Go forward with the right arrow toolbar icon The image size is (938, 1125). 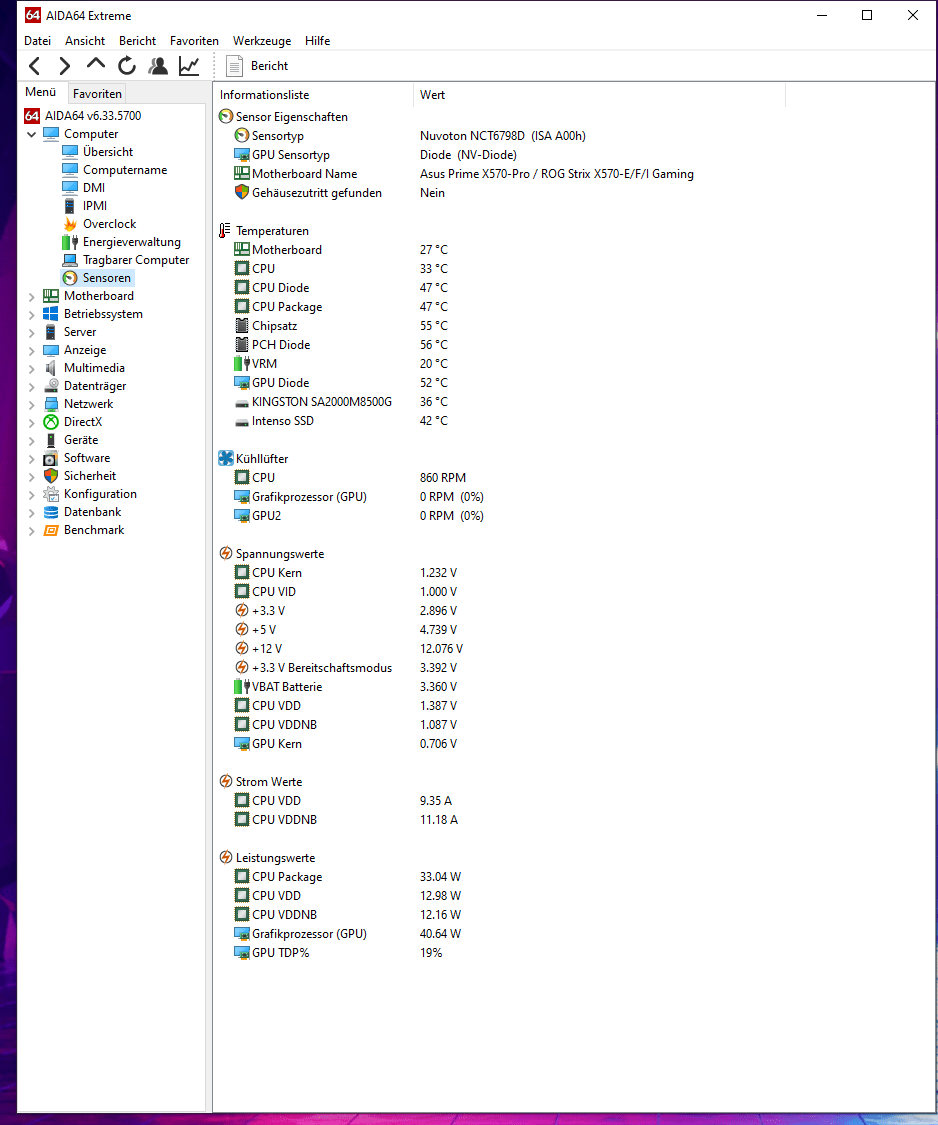pos(65,66)
